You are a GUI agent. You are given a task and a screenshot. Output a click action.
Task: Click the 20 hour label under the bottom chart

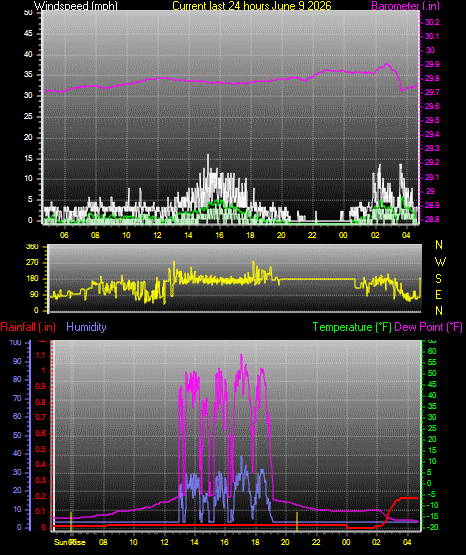285,542
